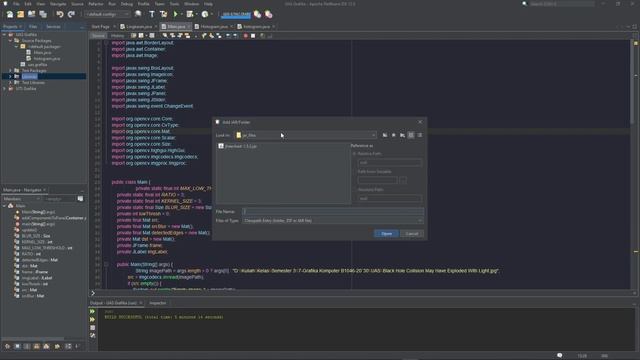Click the Build Project hammer icon

(152, 14)
